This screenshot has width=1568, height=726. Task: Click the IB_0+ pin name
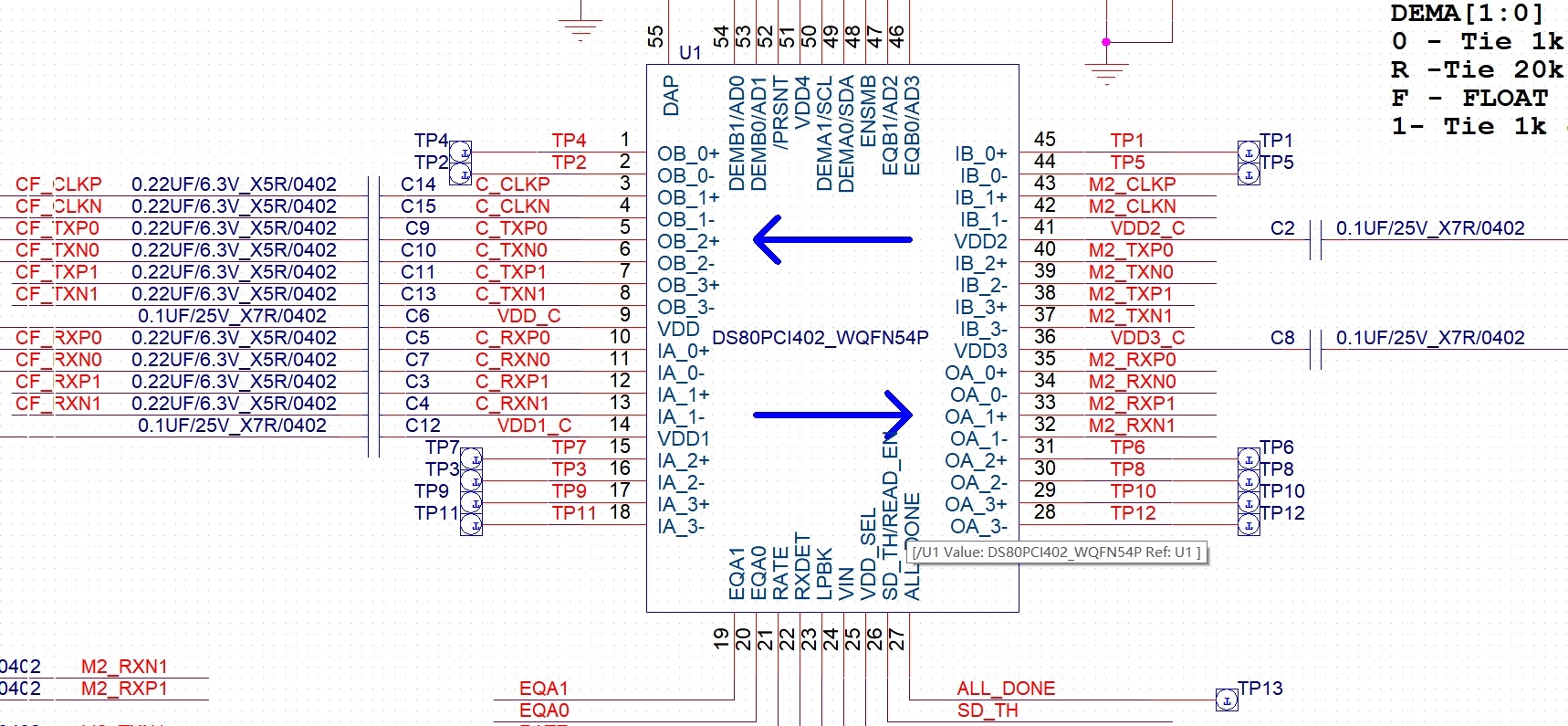click(x=980, y=153)
